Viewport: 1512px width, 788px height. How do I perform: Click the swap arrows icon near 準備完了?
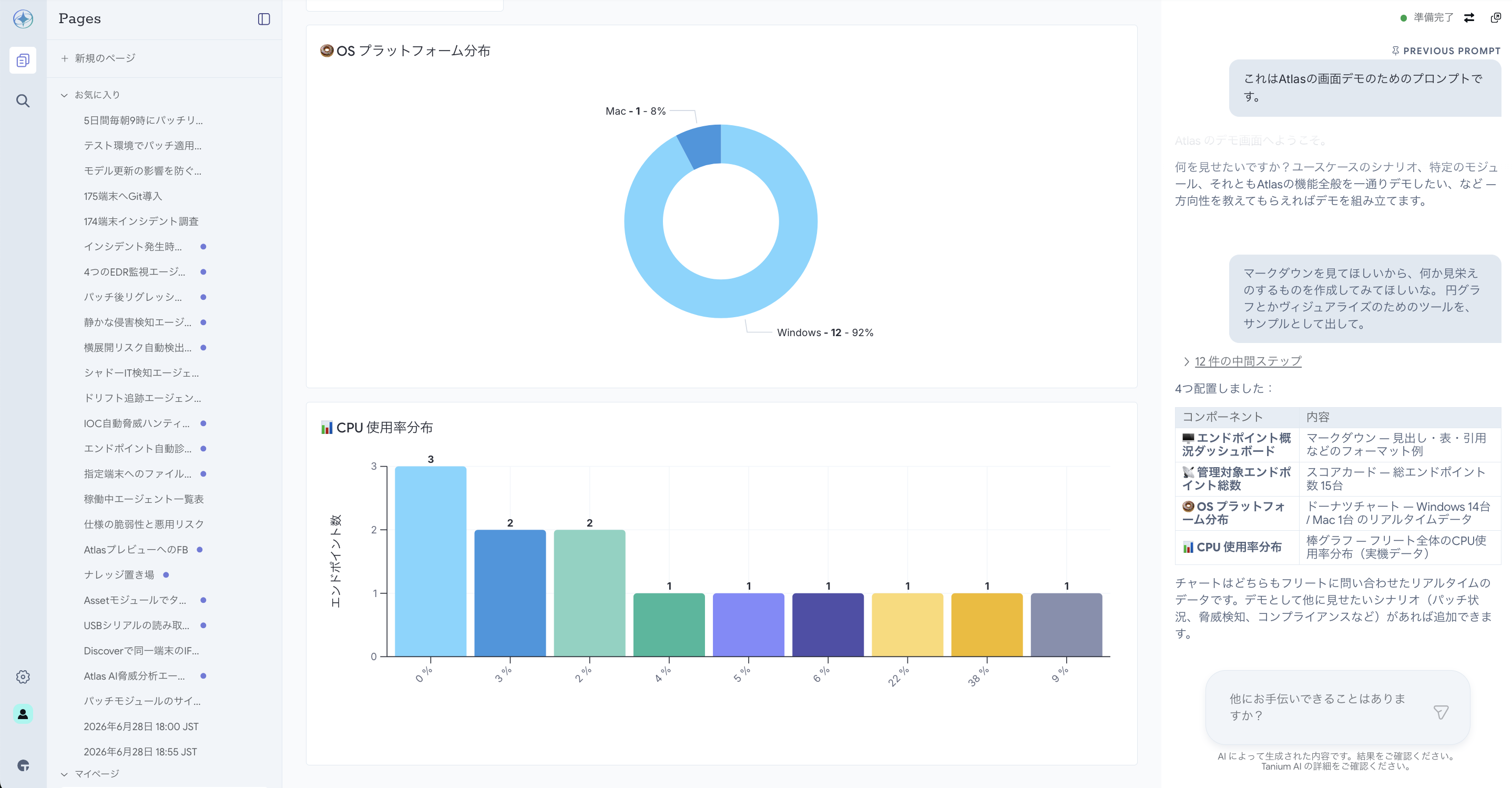[x=1469, y=17]
